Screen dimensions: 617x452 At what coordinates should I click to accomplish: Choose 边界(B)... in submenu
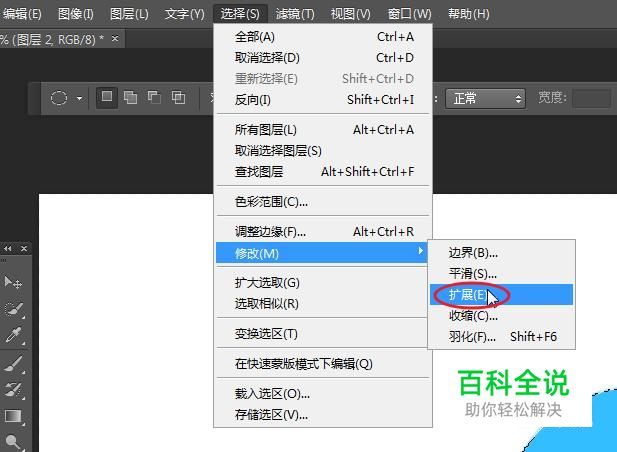coord(501,253)
